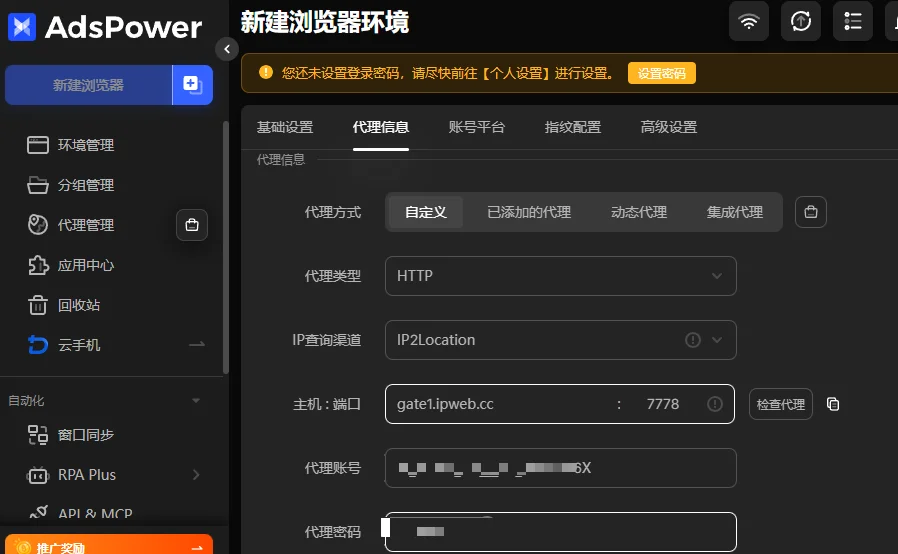898x554 pixels.
Task: Click the arrow icon beside 云手机
Action: click(196, 344)
